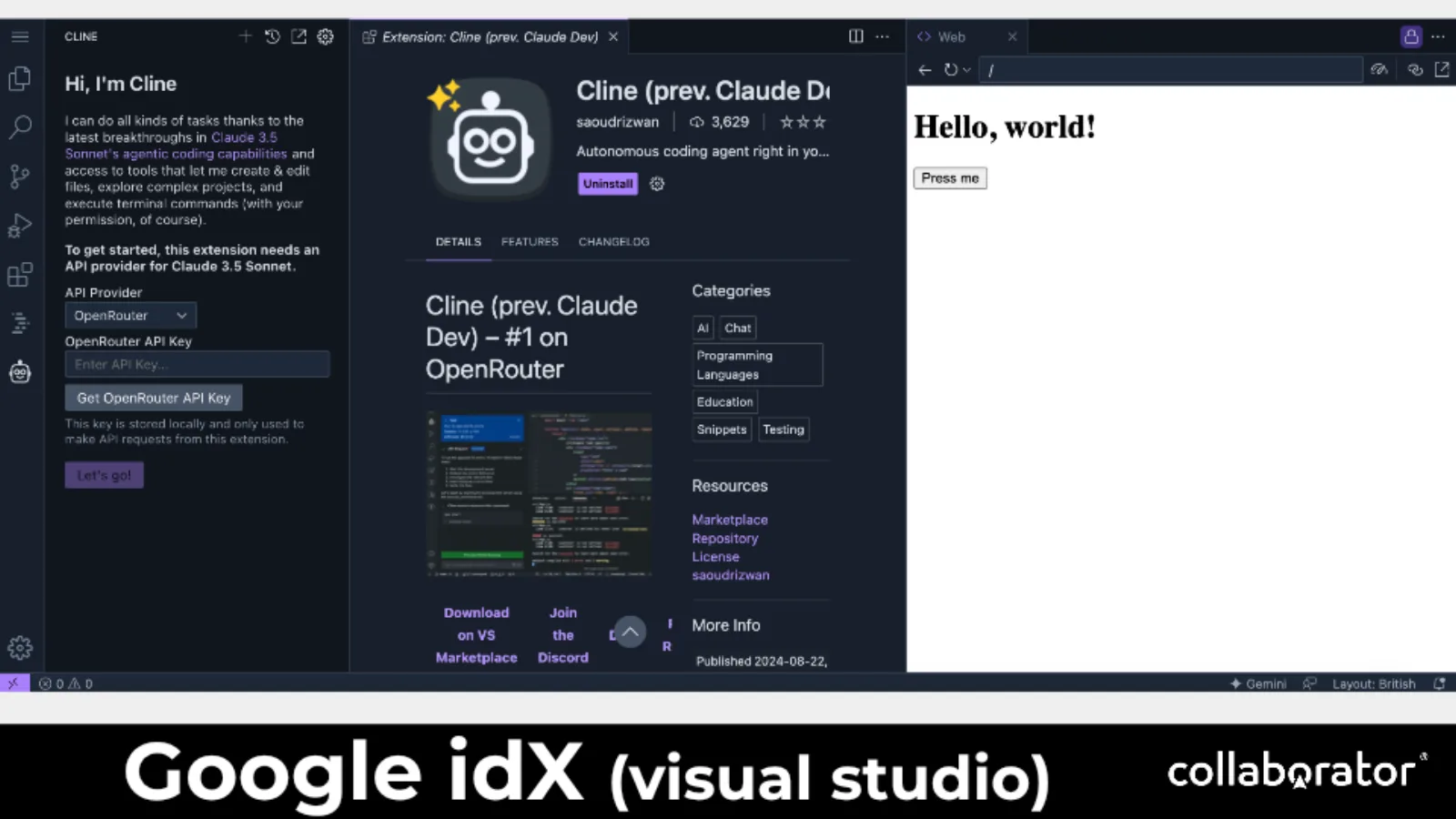Click feedback icon beside Gemini in status bar
This screenshot has height=819, width=1456.
point(1309,683)
